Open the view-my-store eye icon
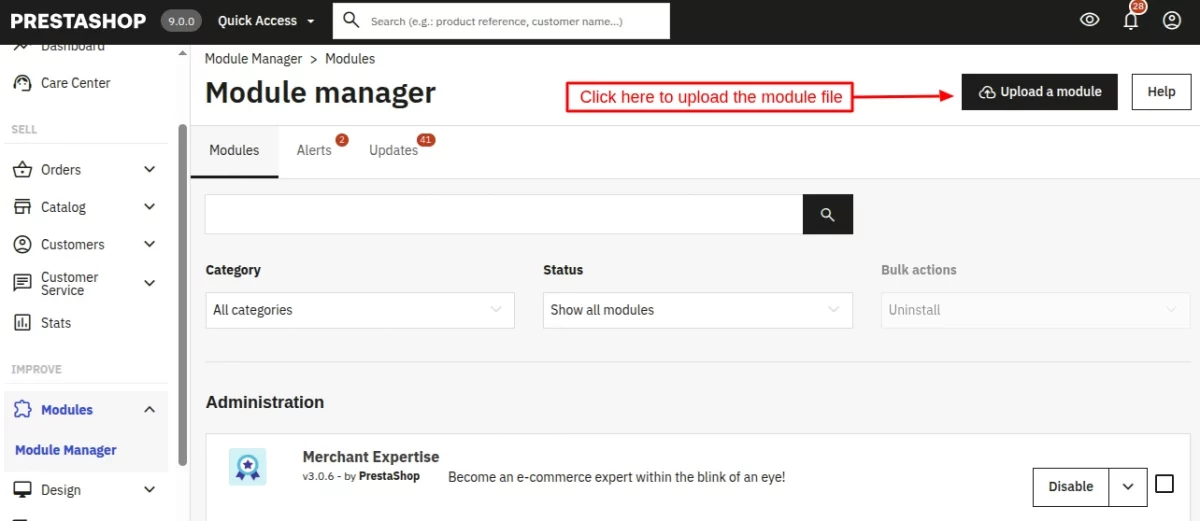 pos(1090,20)
